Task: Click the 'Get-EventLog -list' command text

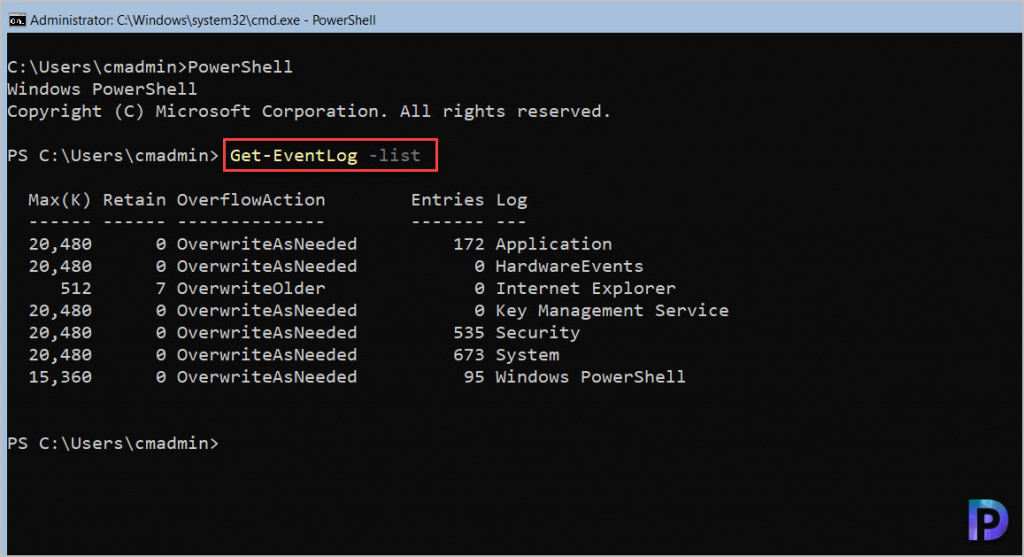Action: tap(325, 155)
